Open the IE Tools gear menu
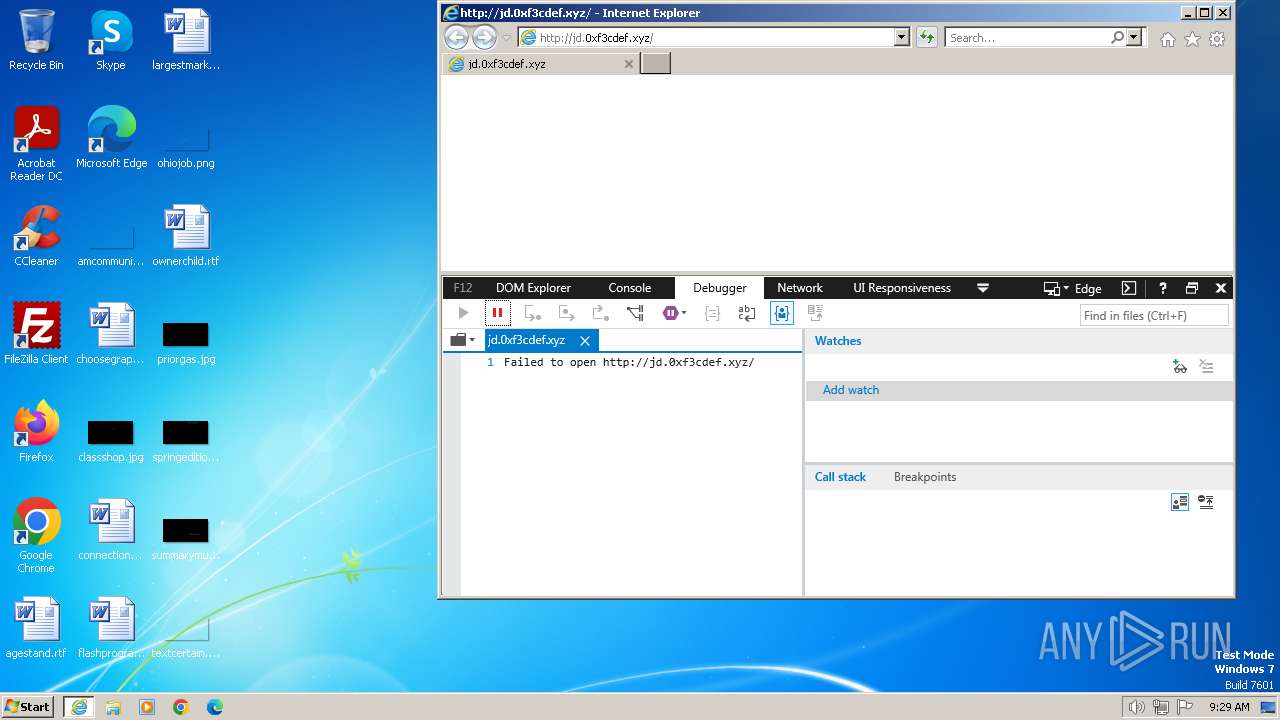 1217,39
